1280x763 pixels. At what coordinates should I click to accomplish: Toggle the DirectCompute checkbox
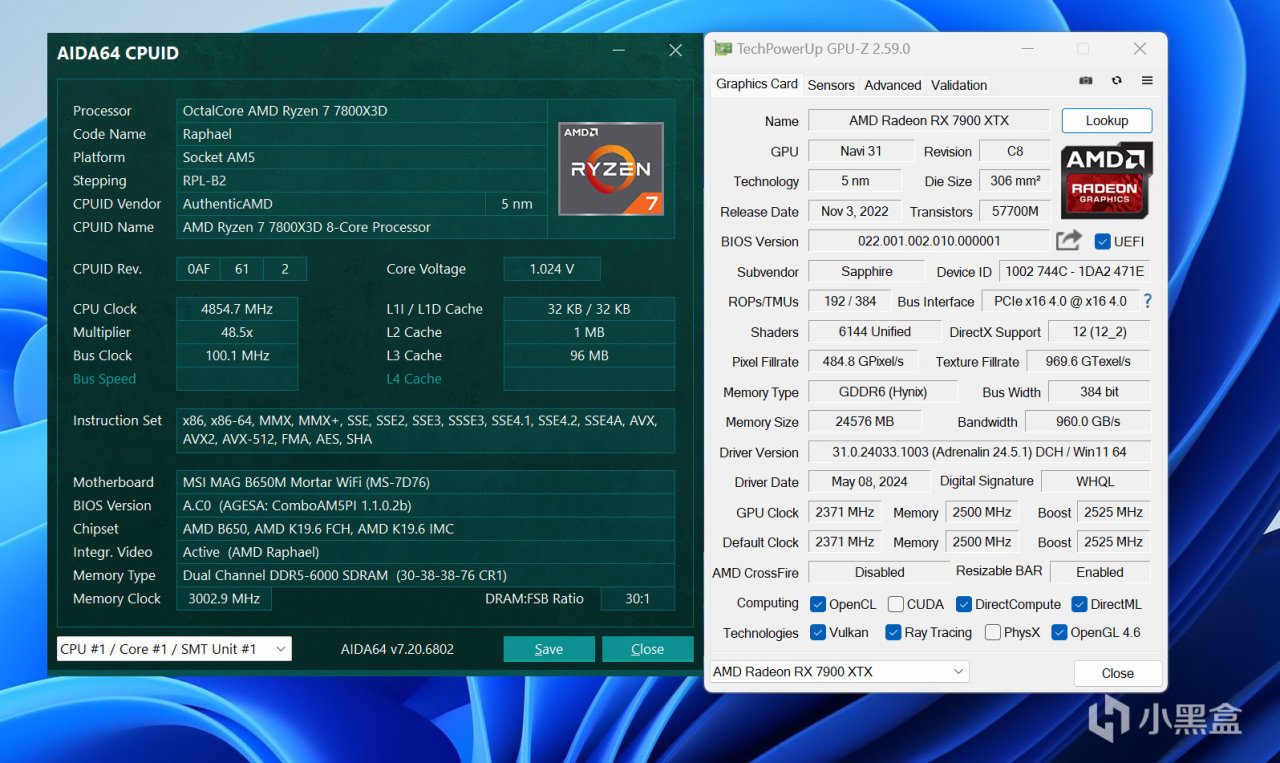click(x=964, y=604)
